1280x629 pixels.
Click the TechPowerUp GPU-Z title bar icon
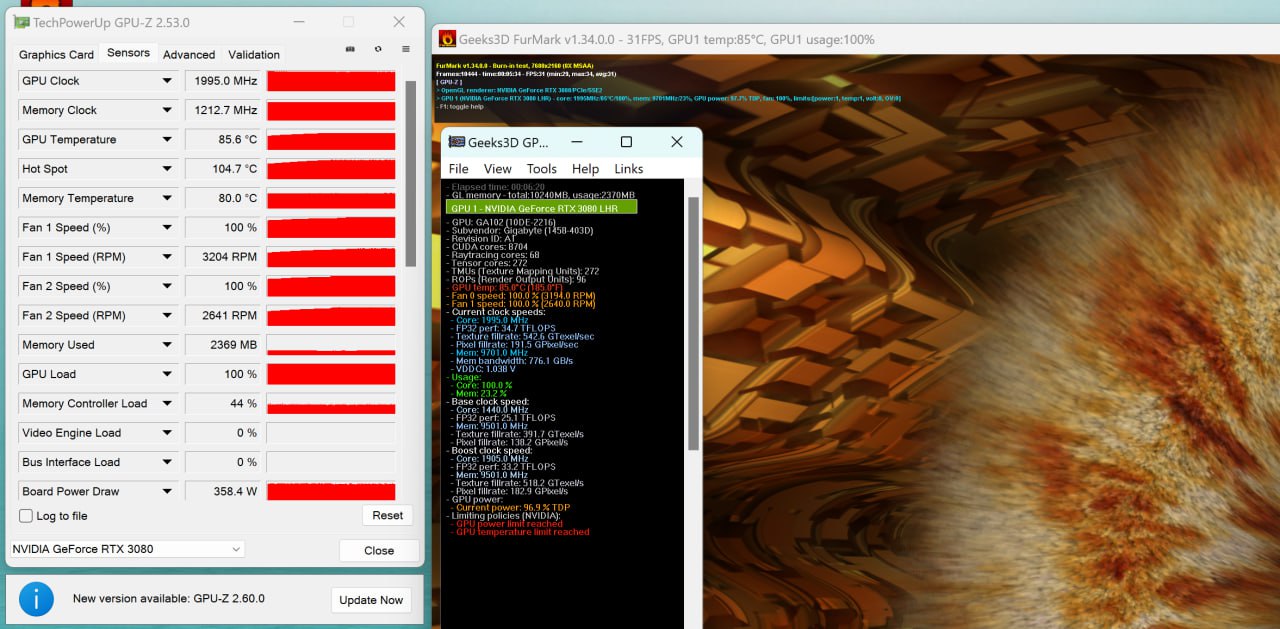(20, 22)
